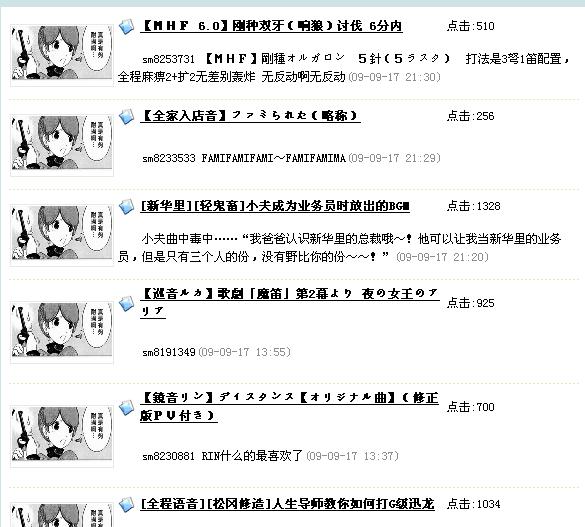Open the 【全家入店音】 title link
The height and width of the screenshot is (527, 585).
(x=250, y=116)
